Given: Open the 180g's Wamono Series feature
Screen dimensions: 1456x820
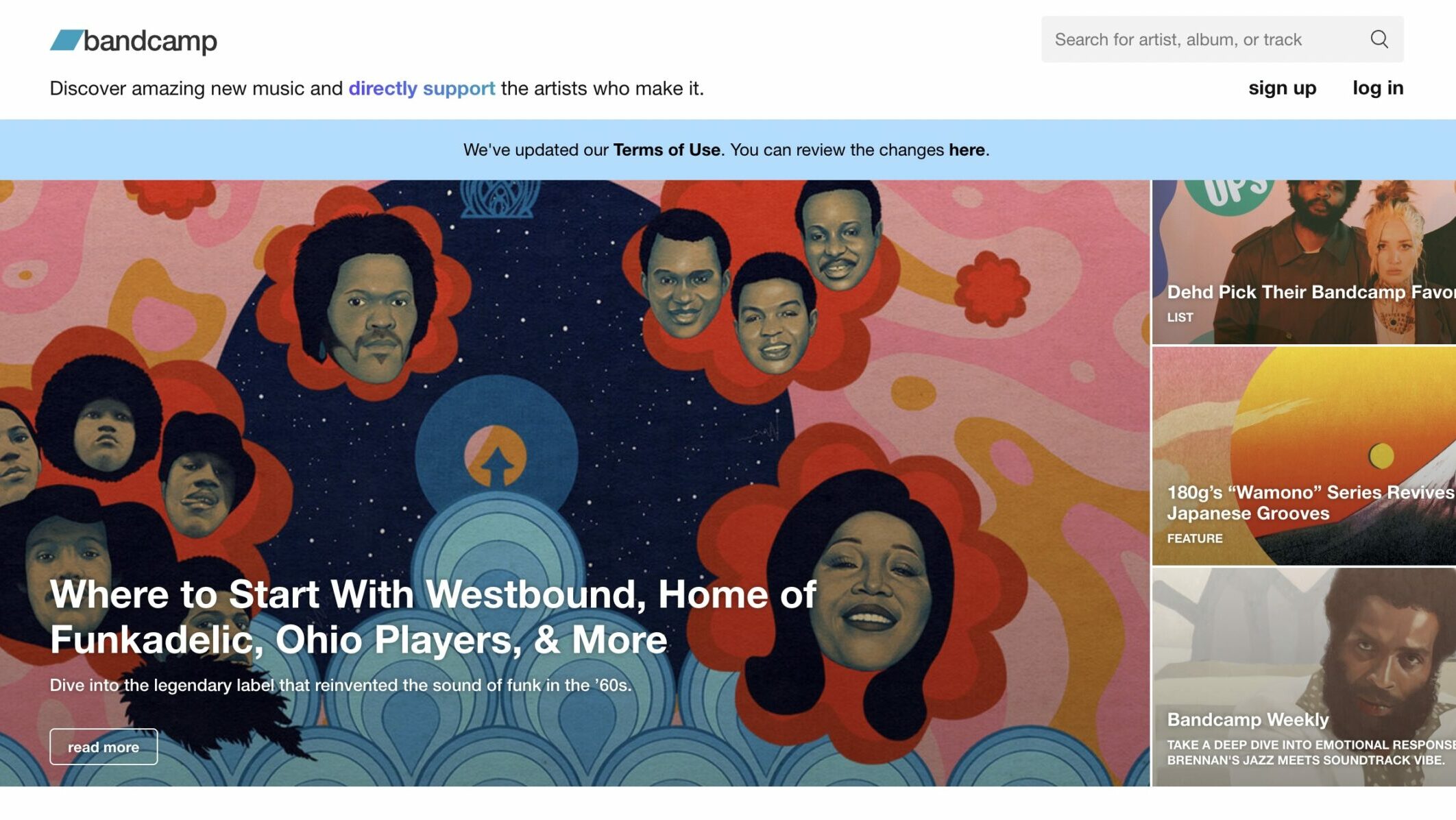Looking at the screenshot, I should coord(1304,456).
